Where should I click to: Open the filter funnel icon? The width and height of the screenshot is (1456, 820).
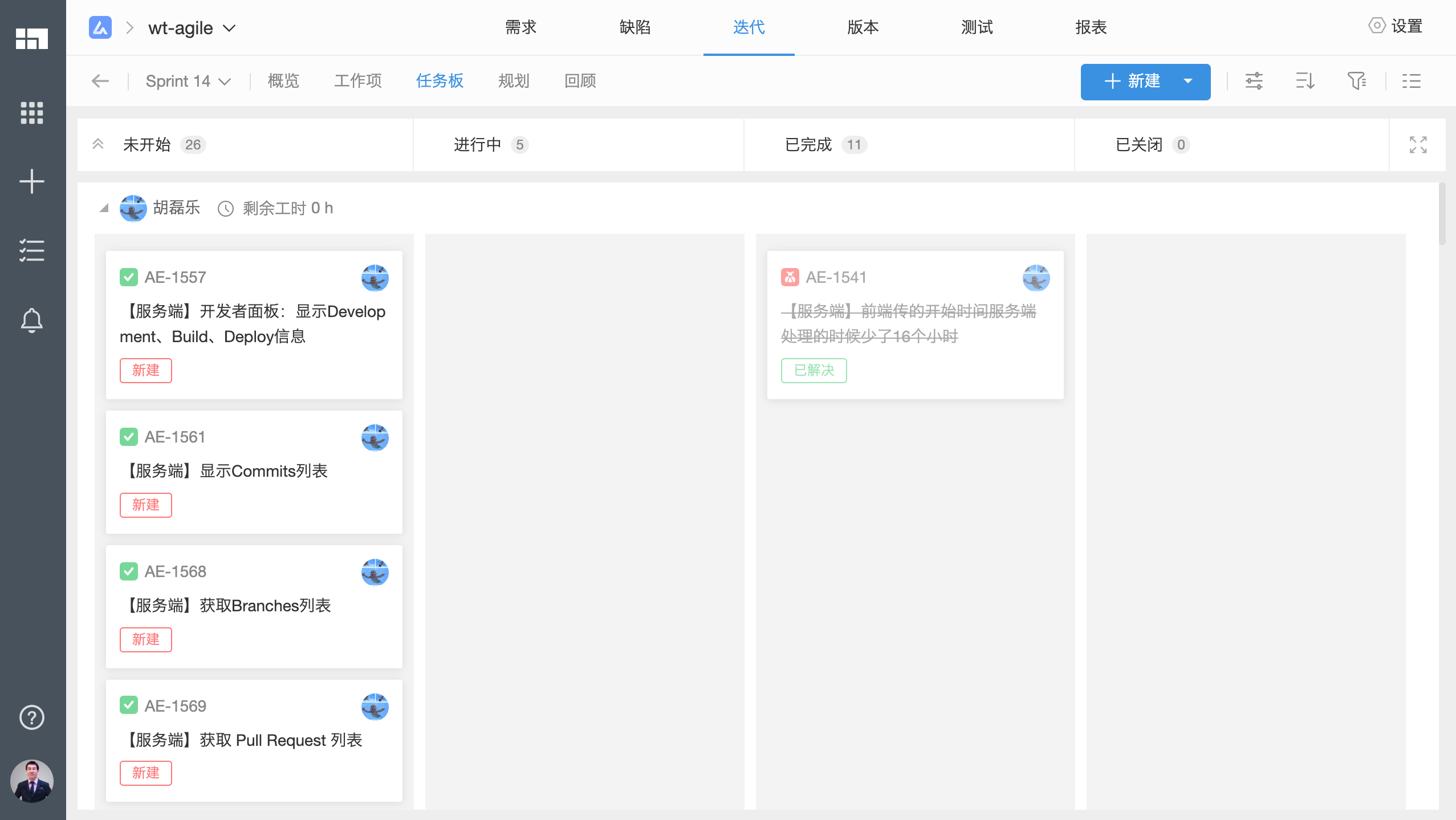[x=1356, y=81]
